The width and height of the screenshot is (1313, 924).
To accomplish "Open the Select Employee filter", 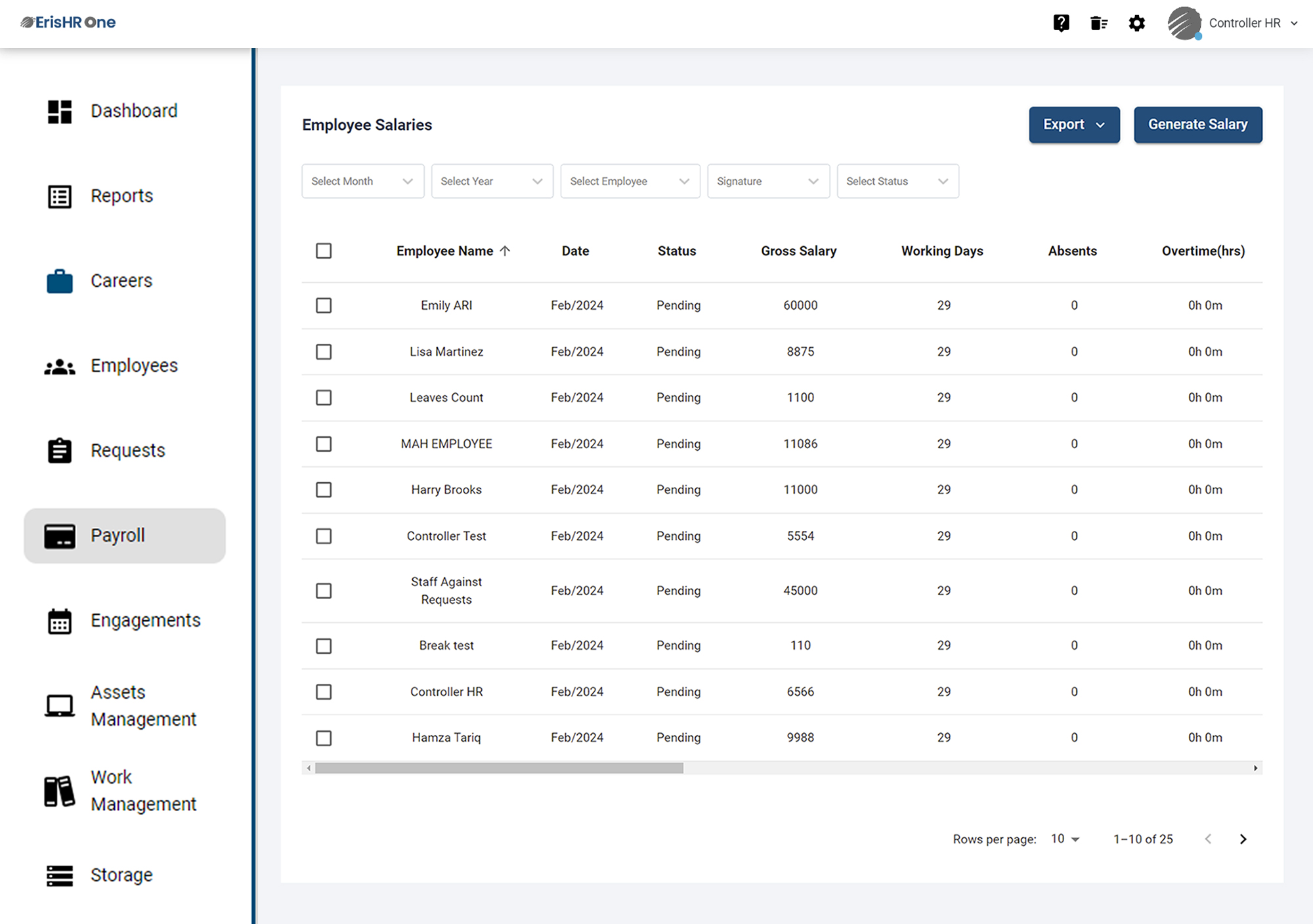I will coord(630,181).
